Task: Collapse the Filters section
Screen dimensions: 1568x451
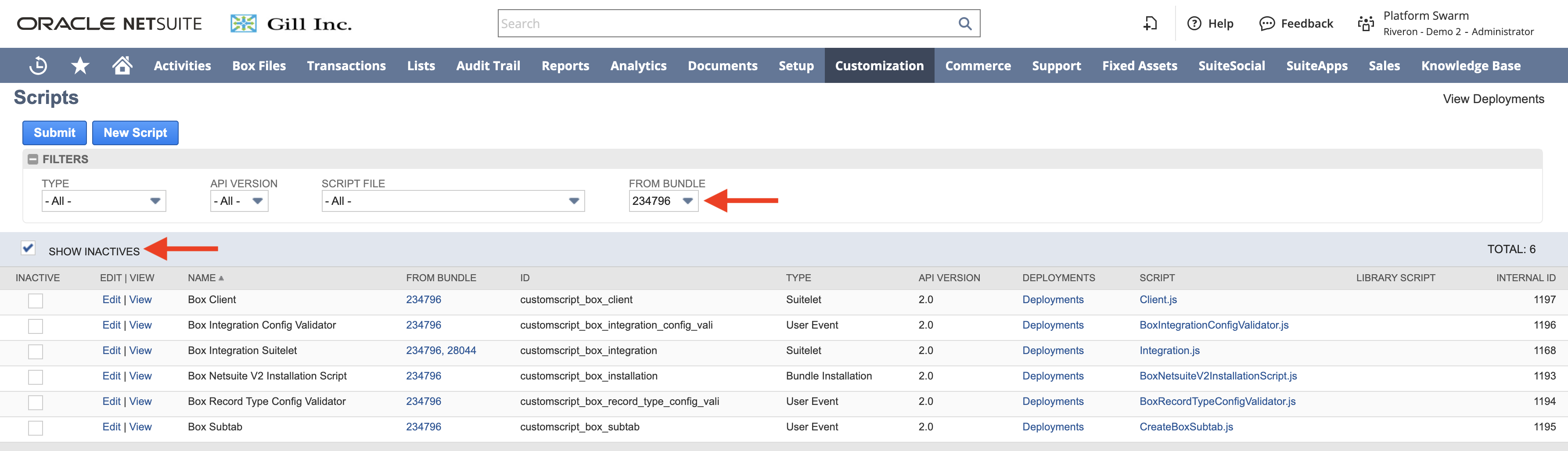Action: [x=33, y=159]
